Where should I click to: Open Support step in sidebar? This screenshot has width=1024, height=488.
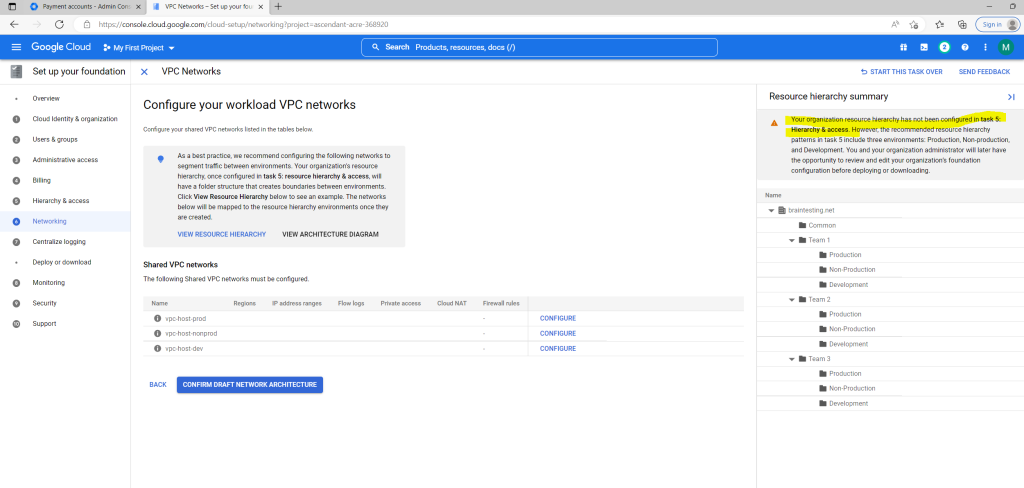pyautogui.click(x=44, y=323)
